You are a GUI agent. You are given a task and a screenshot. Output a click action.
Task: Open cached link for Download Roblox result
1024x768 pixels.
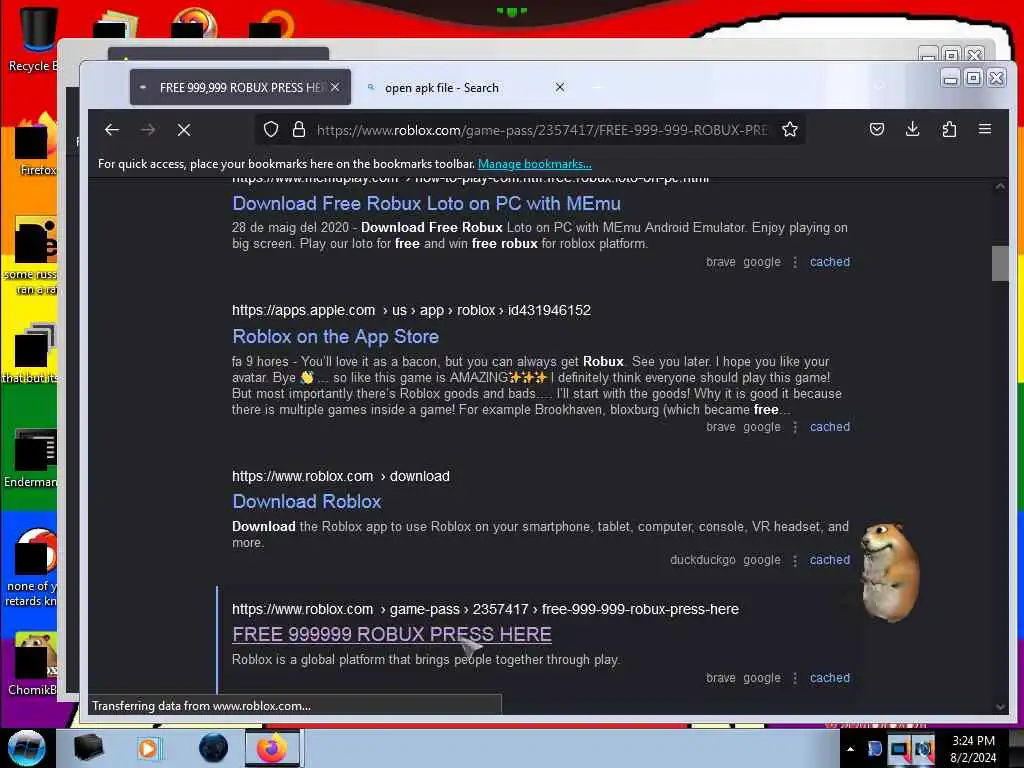click(830, 560)
